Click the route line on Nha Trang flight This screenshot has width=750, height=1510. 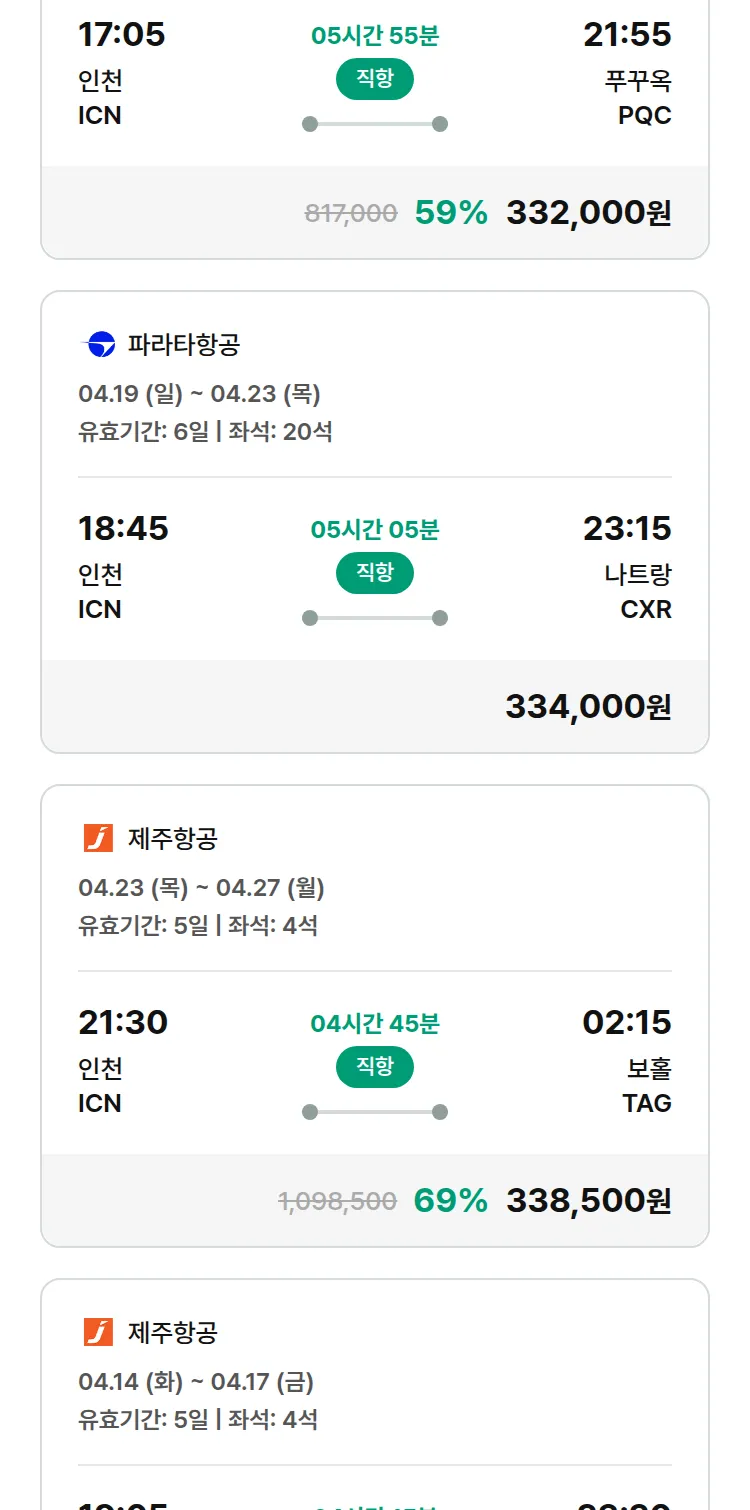[x=375, y=618]
